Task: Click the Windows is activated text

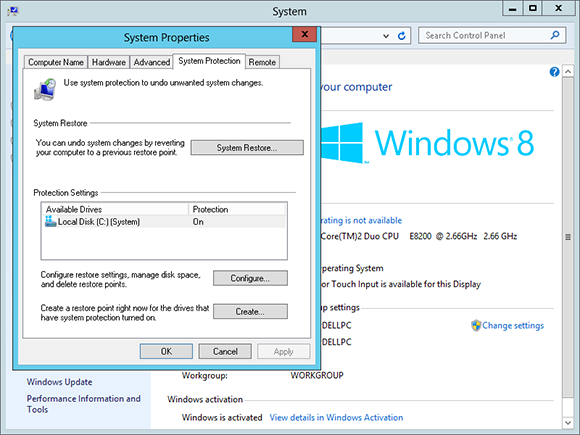Action: click(222, 417)
